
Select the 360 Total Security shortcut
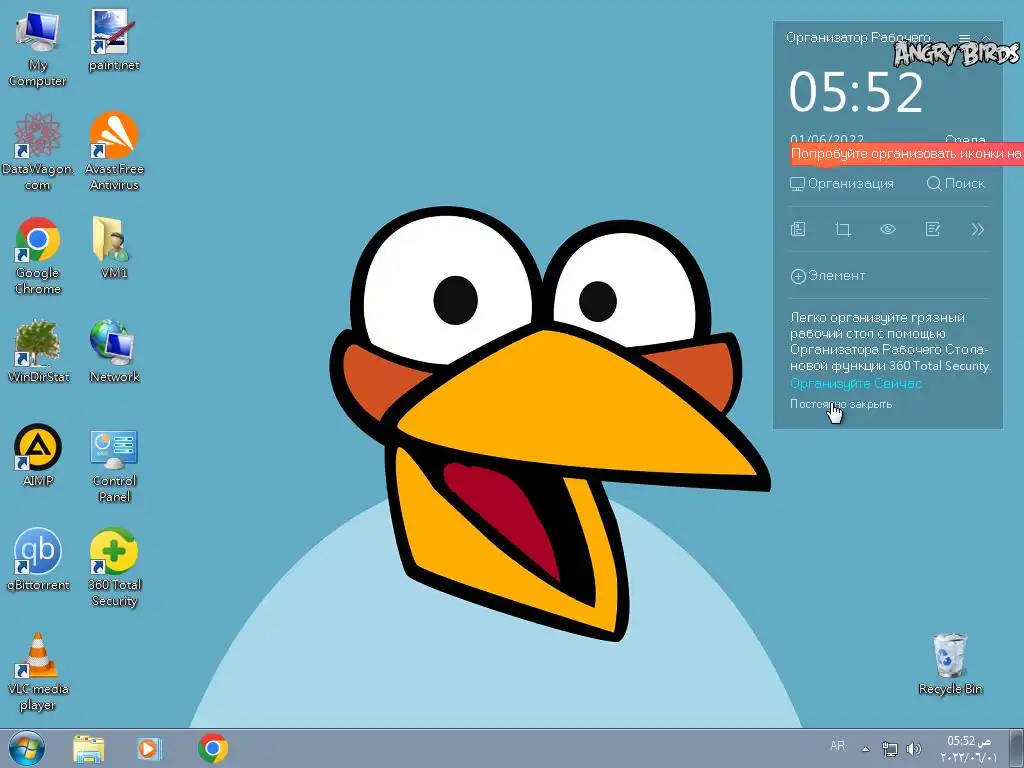point(114,568)
